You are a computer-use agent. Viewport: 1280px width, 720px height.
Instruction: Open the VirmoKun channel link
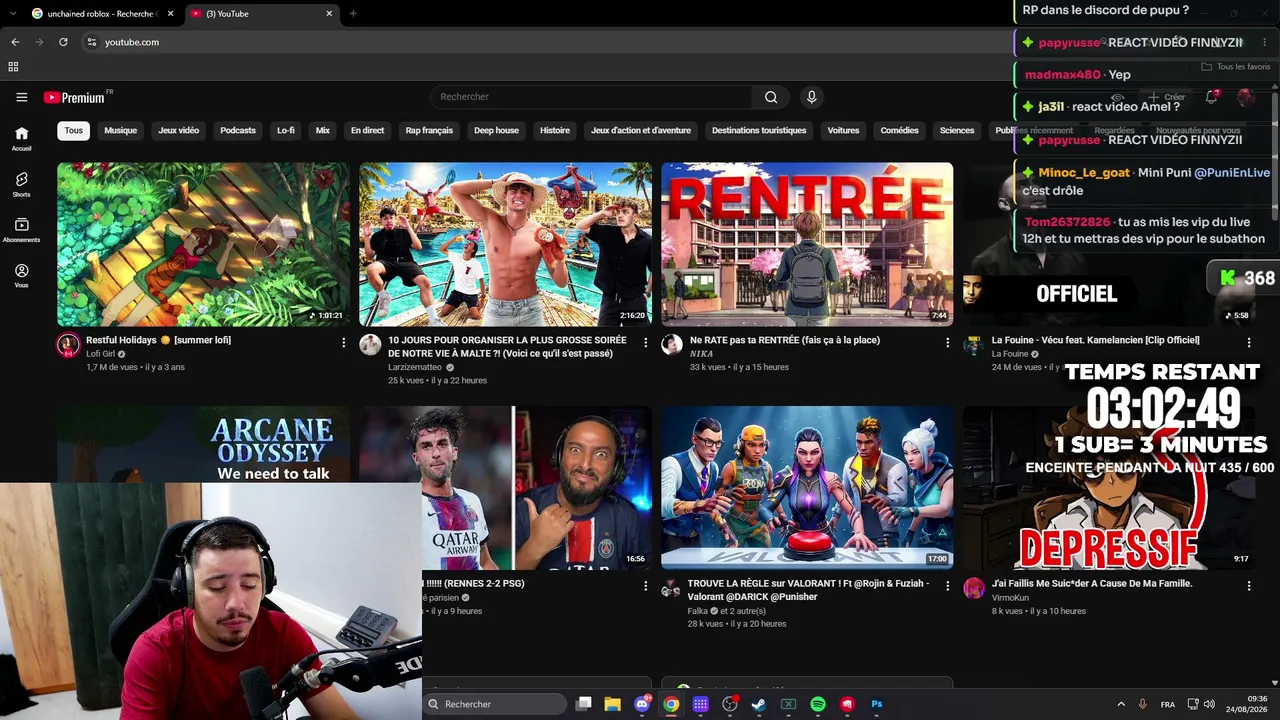(1011, 597)
